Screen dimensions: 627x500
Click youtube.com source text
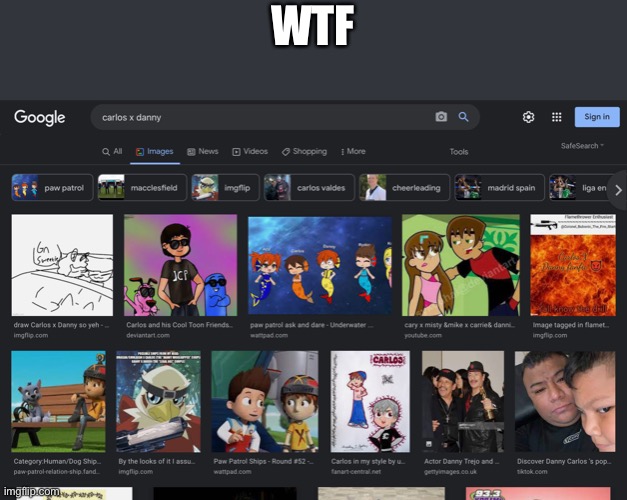coord(423,335)
